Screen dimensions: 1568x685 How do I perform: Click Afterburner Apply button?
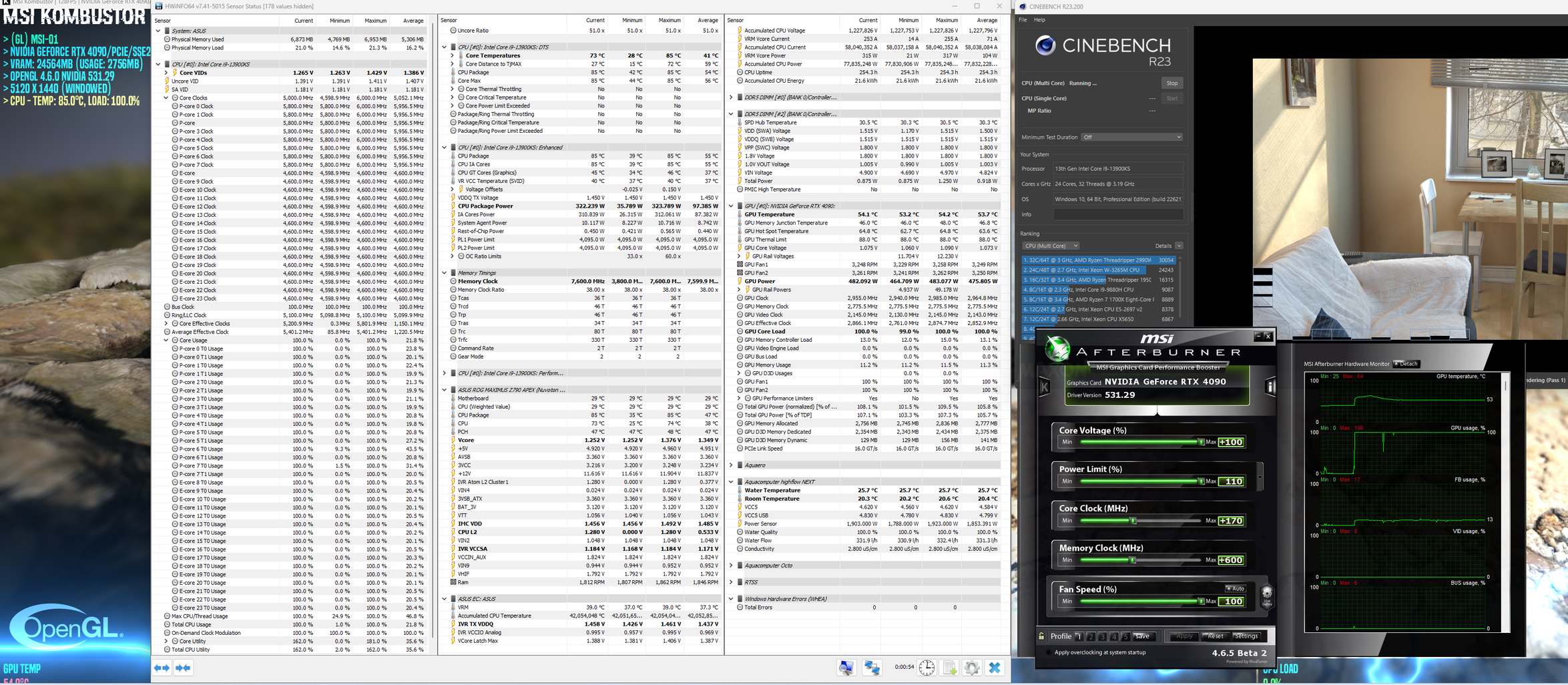coord(1184,636)
